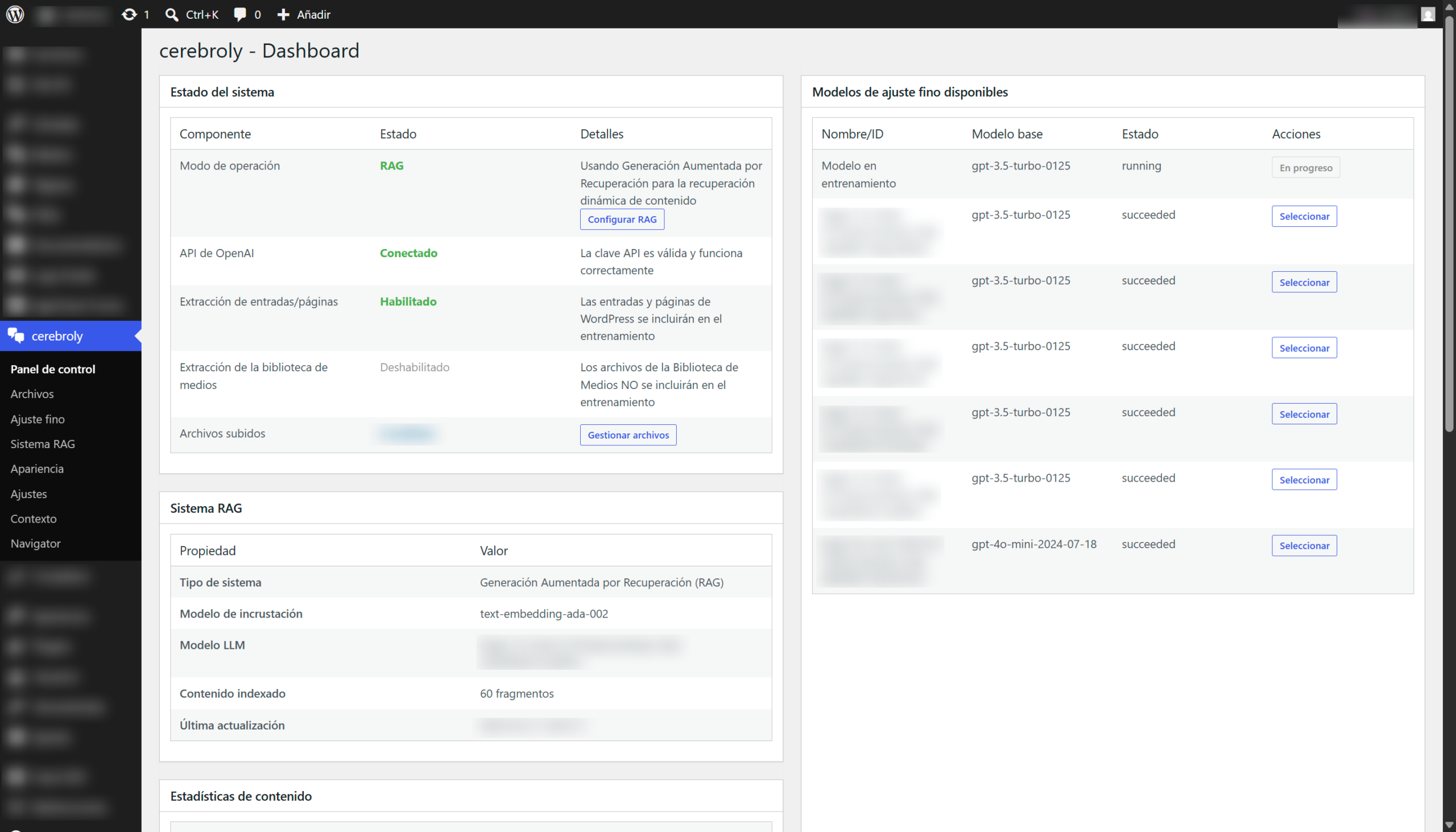This screenshot has width=1456, height=832.
Task: Click the Detalles column header
Action: tap(602, 134)
